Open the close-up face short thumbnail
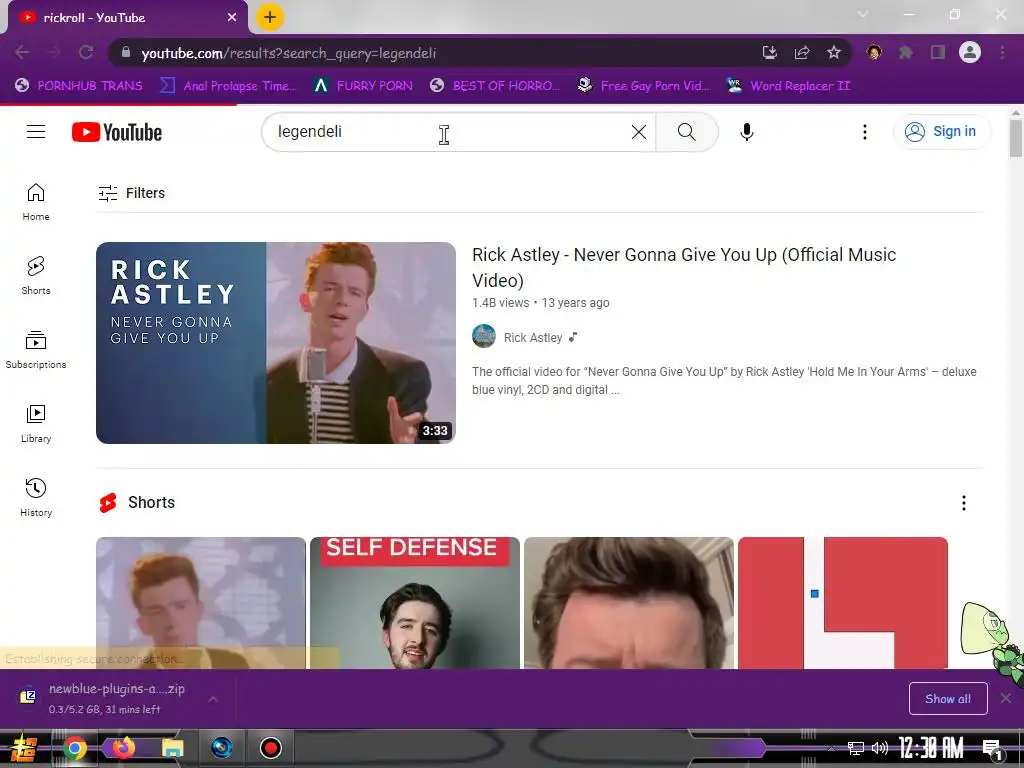The width and height of the screenshot is (1024, 768). pyautogui.click(x=629, y=603)
